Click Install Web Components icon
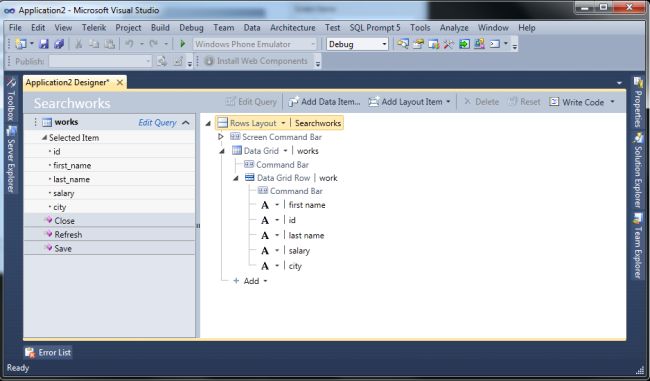 pos(209,61)
